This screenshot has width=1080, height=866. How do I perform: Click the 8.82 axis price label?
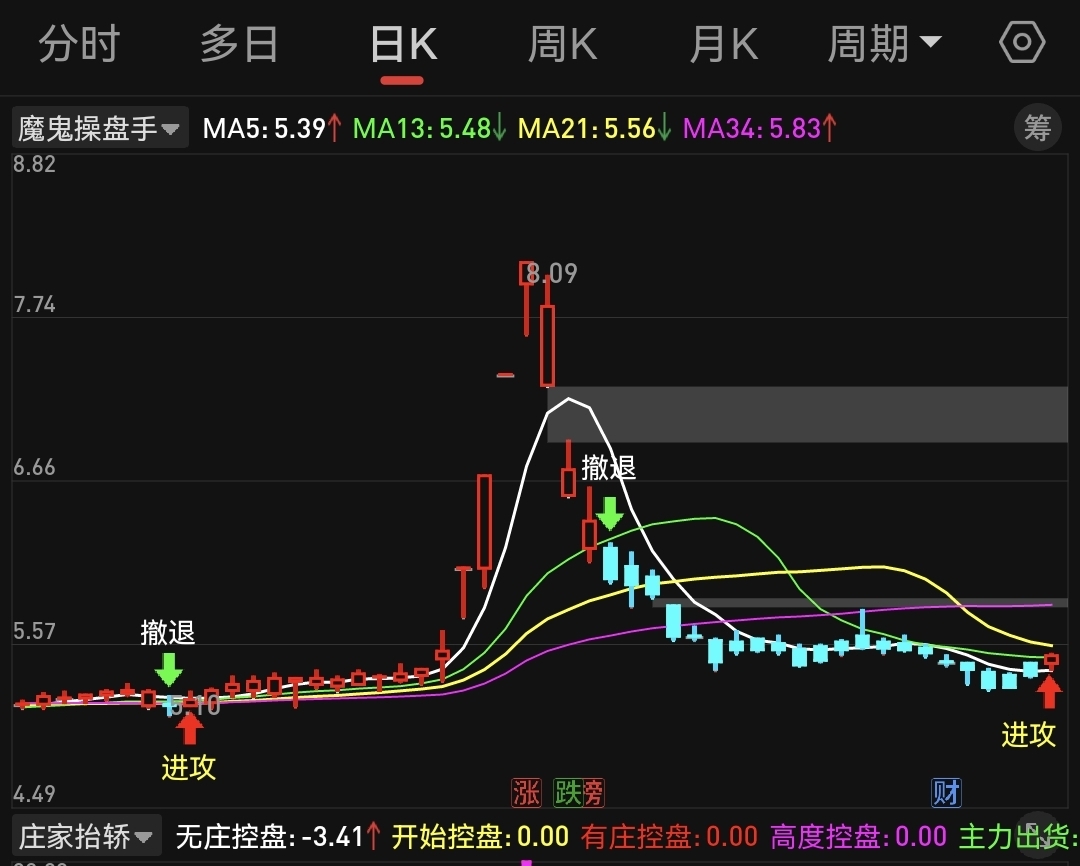pos(34,164)
